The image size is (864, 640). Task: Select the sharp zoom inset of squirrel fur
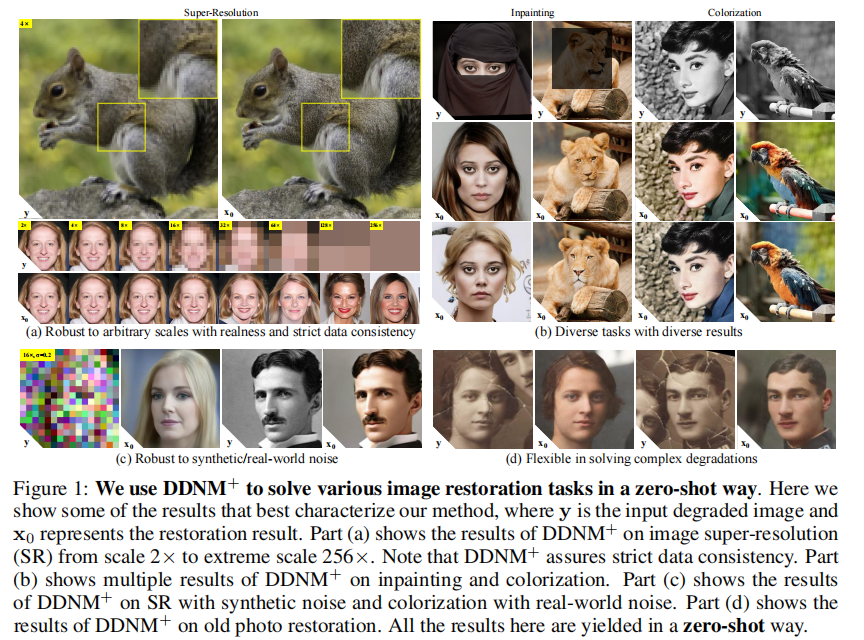[381, 59]
